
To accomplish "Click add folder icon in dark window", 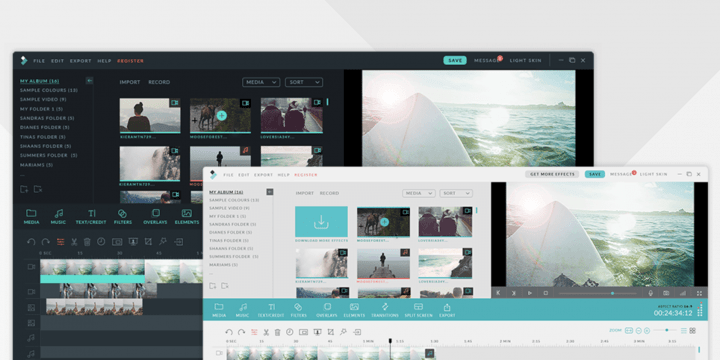I will pos(24,189).
